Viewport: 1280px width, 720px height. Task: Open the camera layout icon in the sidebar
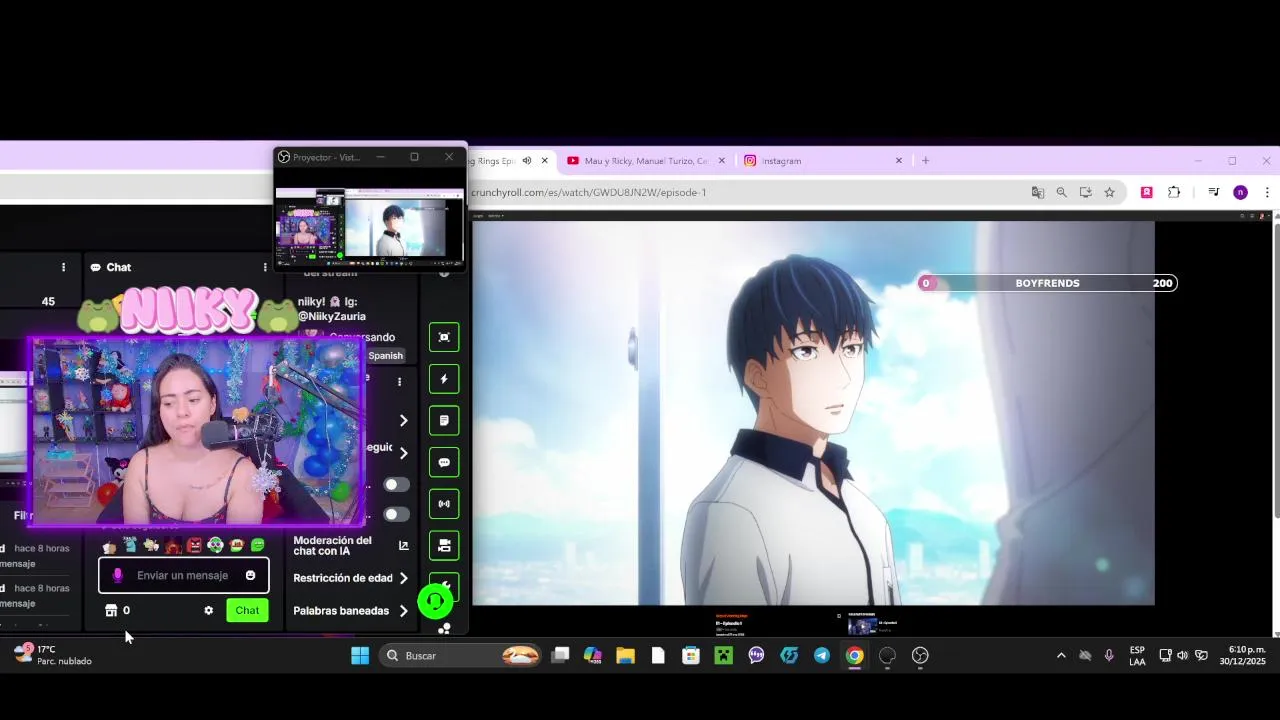tap(444, 546)
